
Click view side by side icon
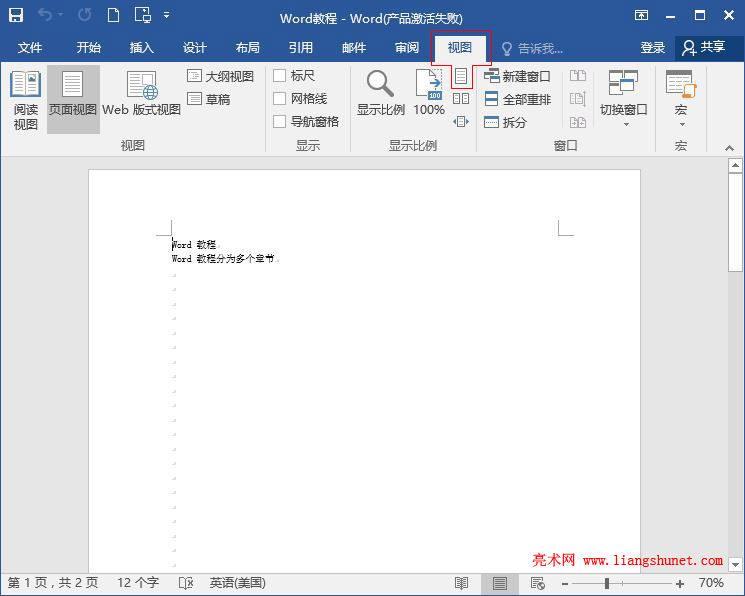pyautogui.click(x=578, y=76)
